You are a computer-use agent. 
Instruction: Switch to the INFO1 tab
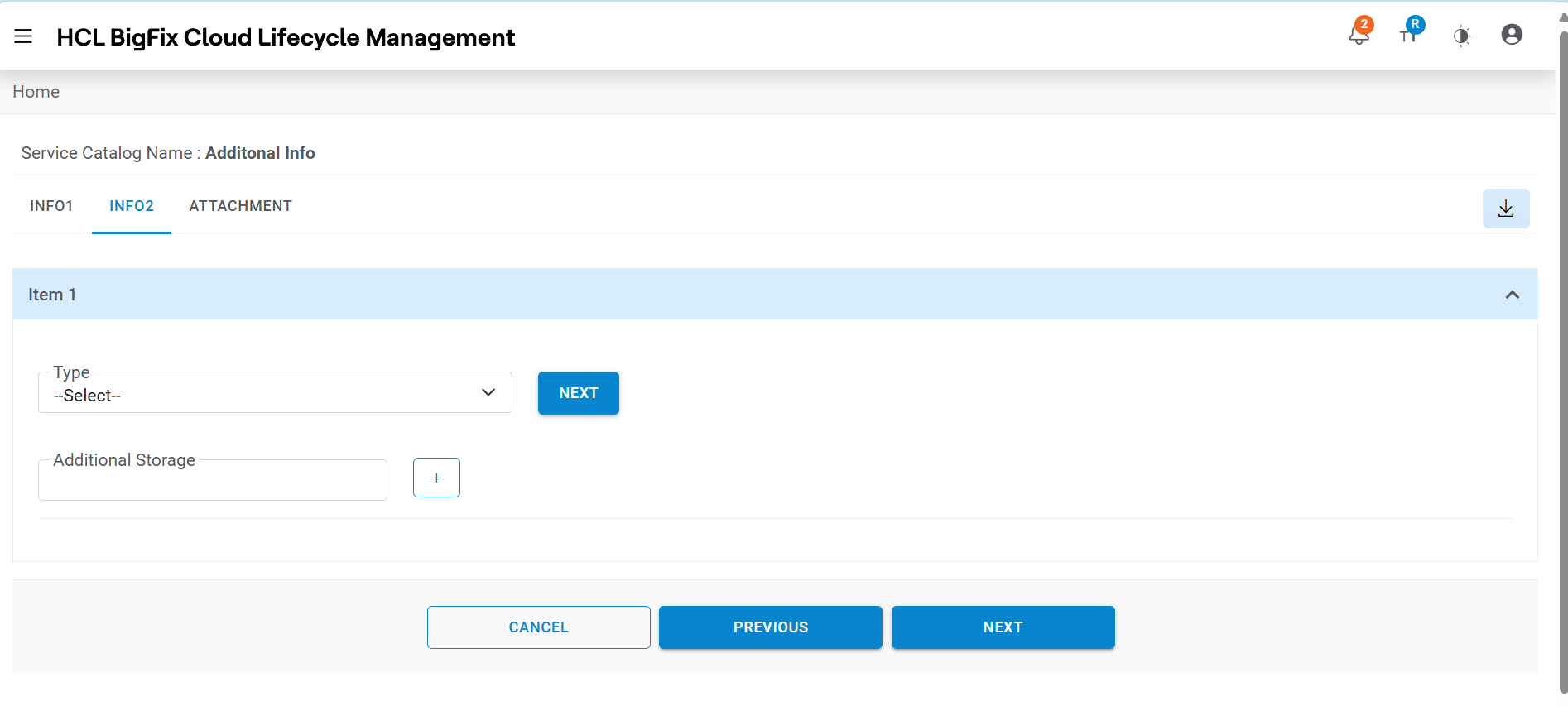click(x=51, y=206)
